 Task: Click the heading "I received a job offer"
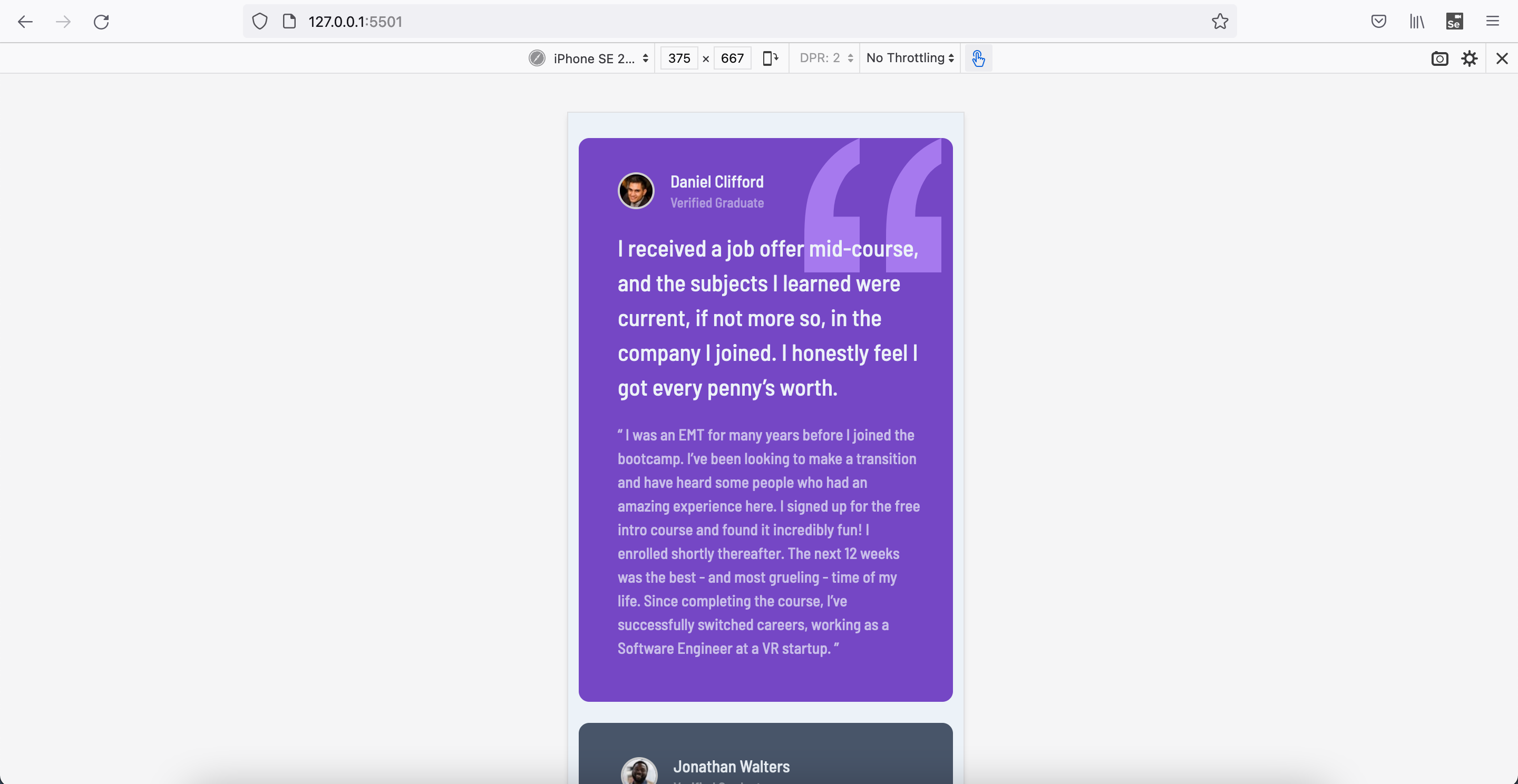tap(769, 319)
